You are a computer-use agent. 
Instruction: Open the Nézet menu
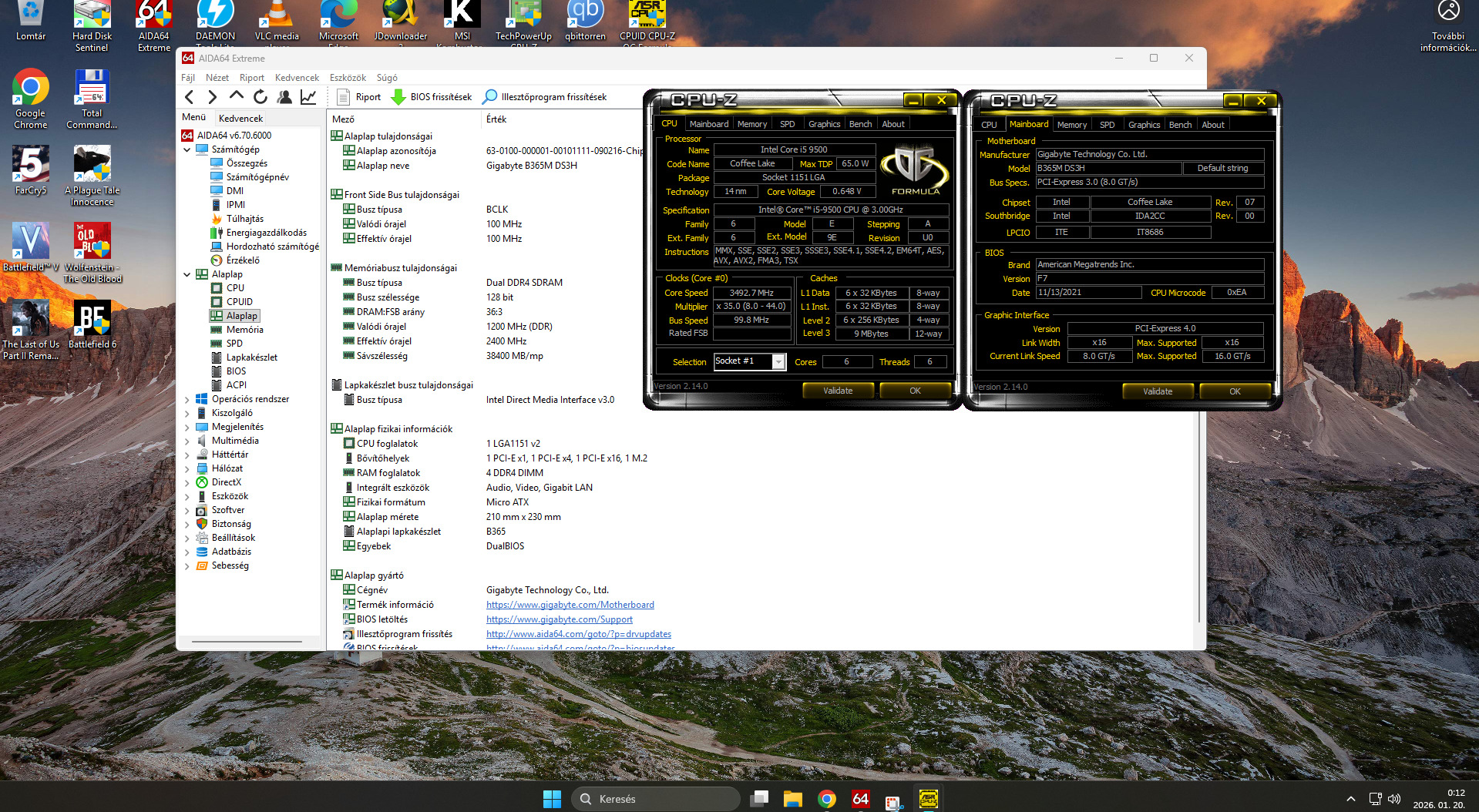(x=217, y=78)
